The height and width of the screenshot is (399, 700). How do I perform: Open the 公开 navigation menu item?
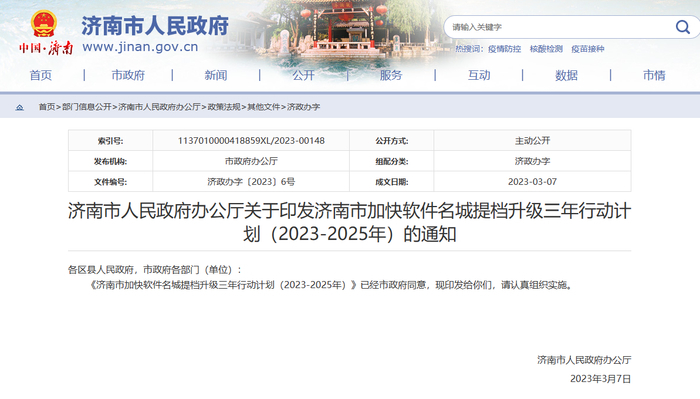[304, 75]
